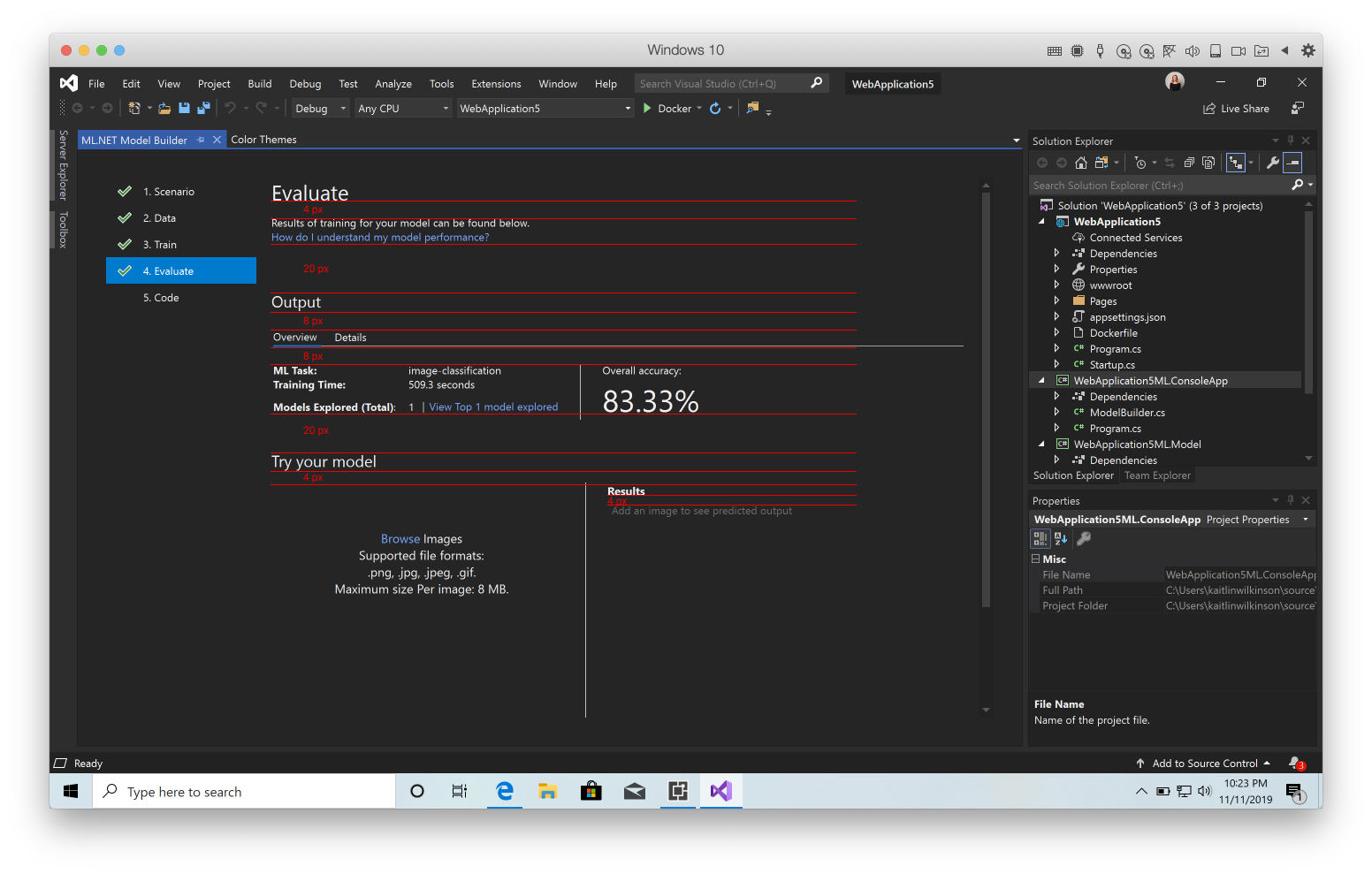Viewport: 1372px width, 874px height.
Task: Click the browser refresh icon in toolbar
Action: click(715, 108)
